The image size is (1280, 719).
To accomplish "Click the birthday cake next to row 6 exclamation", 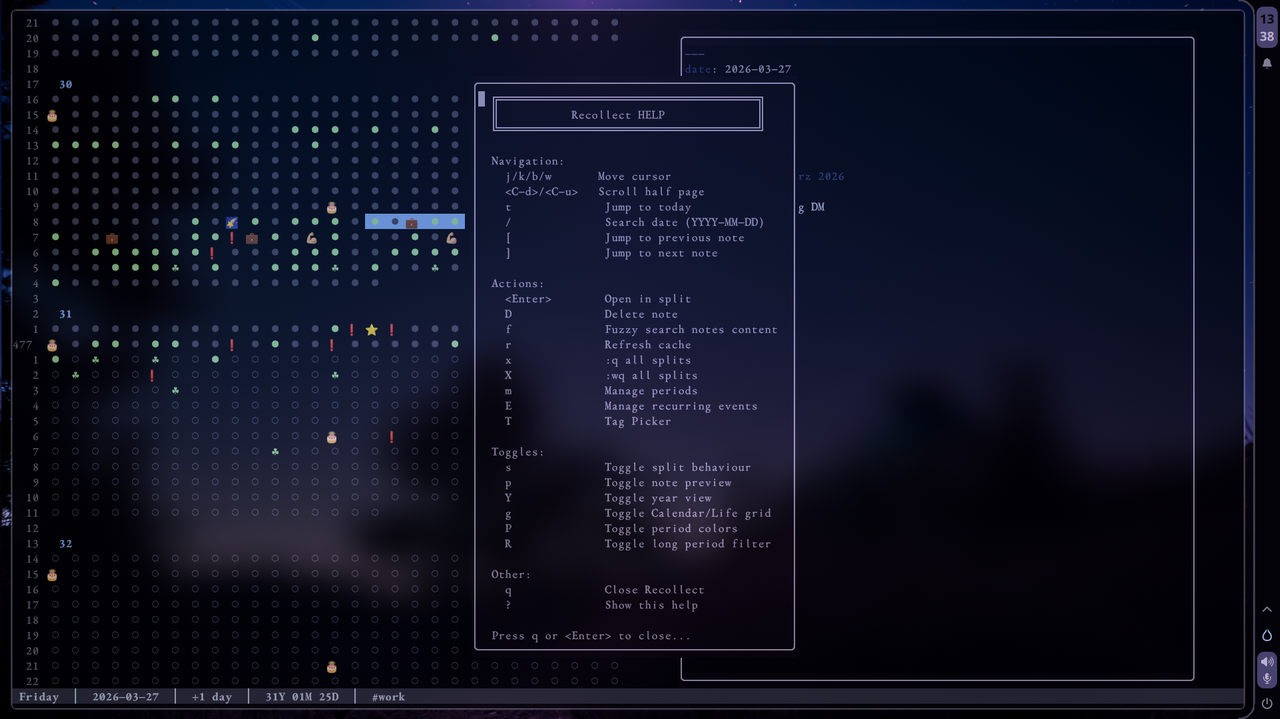I will coord(332,437).
